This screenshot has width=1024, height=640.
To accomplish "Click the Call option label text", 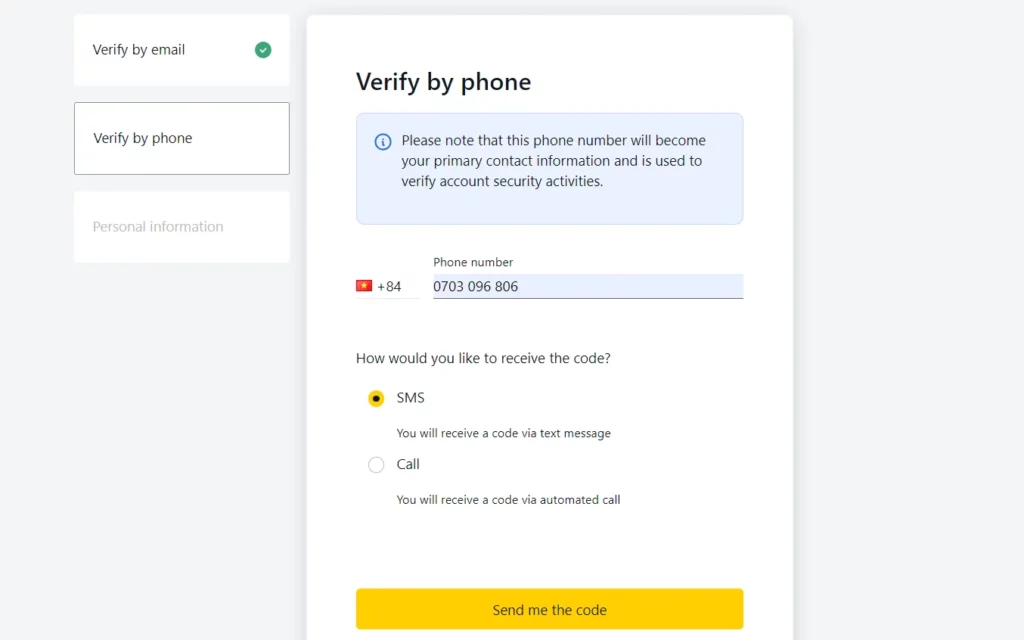I will [406, 464].
